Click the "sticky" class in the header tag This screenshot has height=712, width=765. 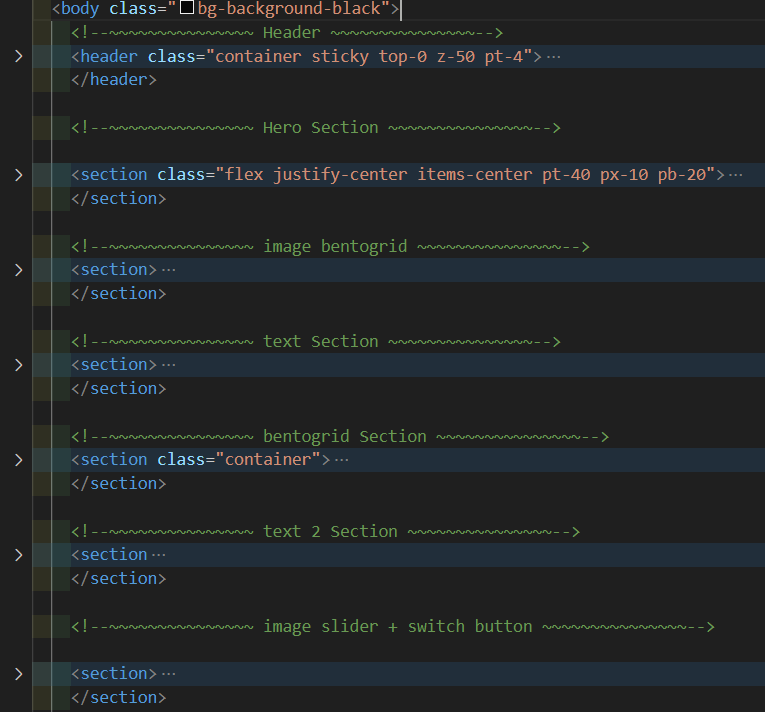[x=340, y=56]
